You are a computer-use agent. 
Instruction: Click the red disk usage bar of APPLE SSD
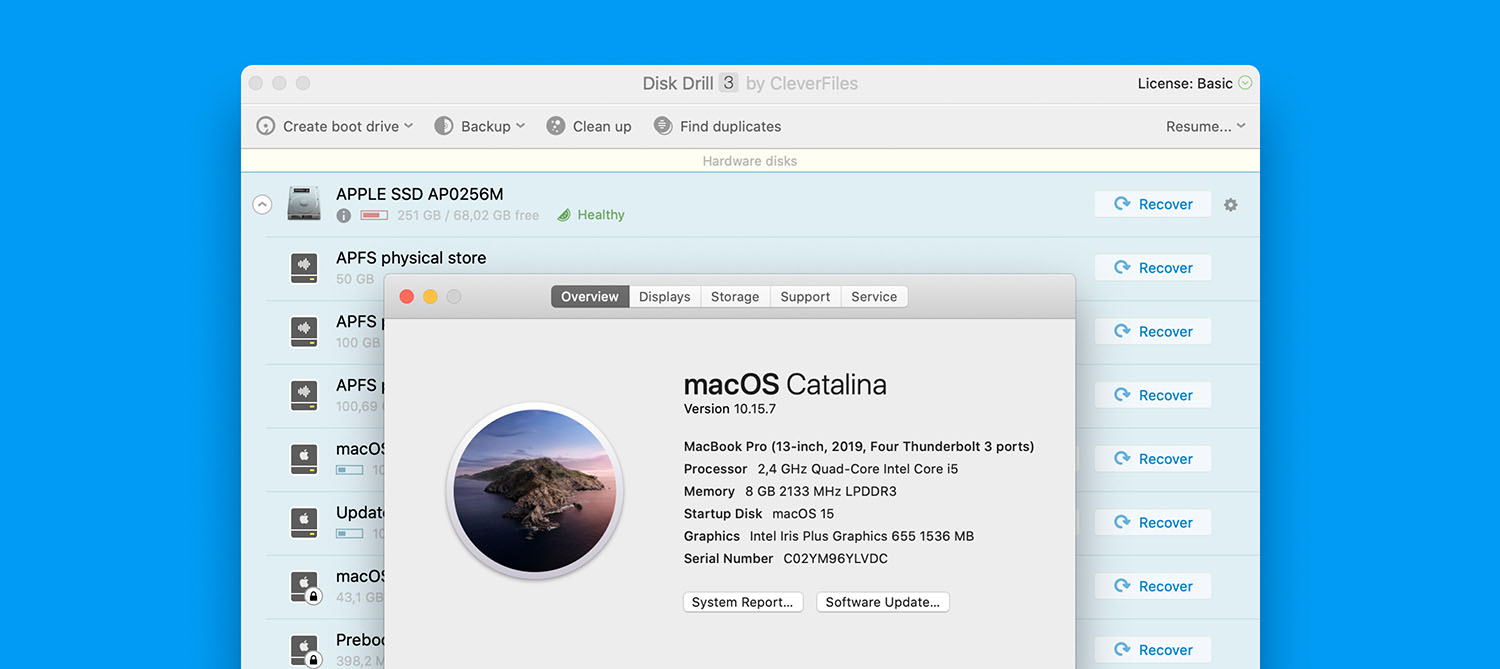tap(374, 215)
